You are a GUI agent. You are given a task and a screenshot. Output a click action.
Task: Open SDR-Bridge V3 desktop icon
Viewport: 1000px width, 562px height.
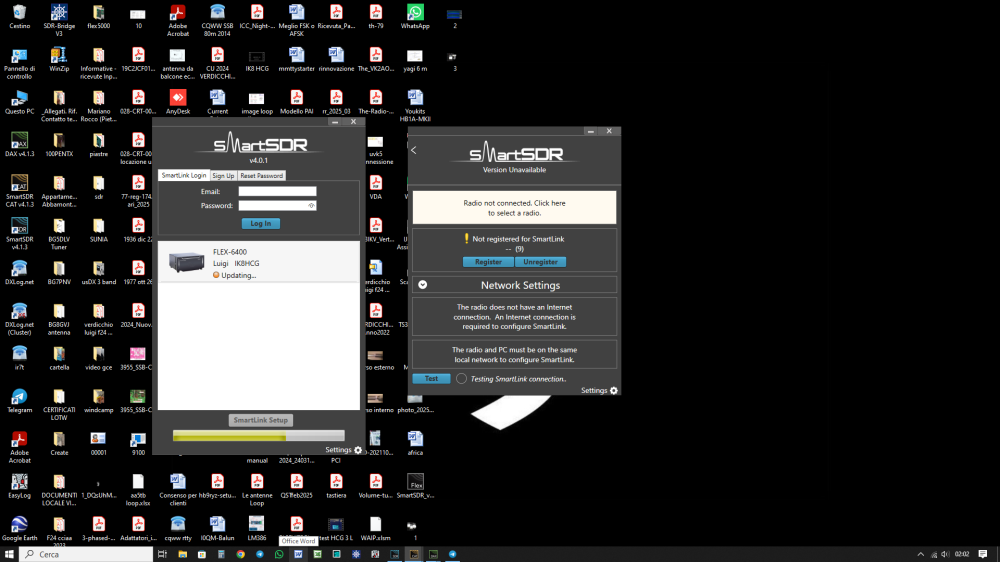[59, 20]
